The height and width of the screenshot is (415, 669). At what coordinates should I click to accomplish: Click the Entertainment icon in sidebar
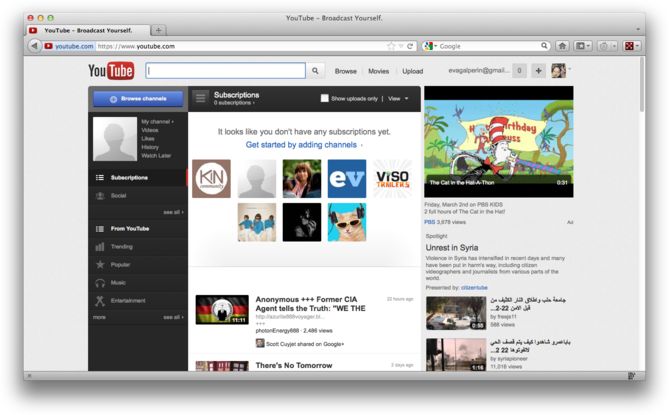(100, 300)
